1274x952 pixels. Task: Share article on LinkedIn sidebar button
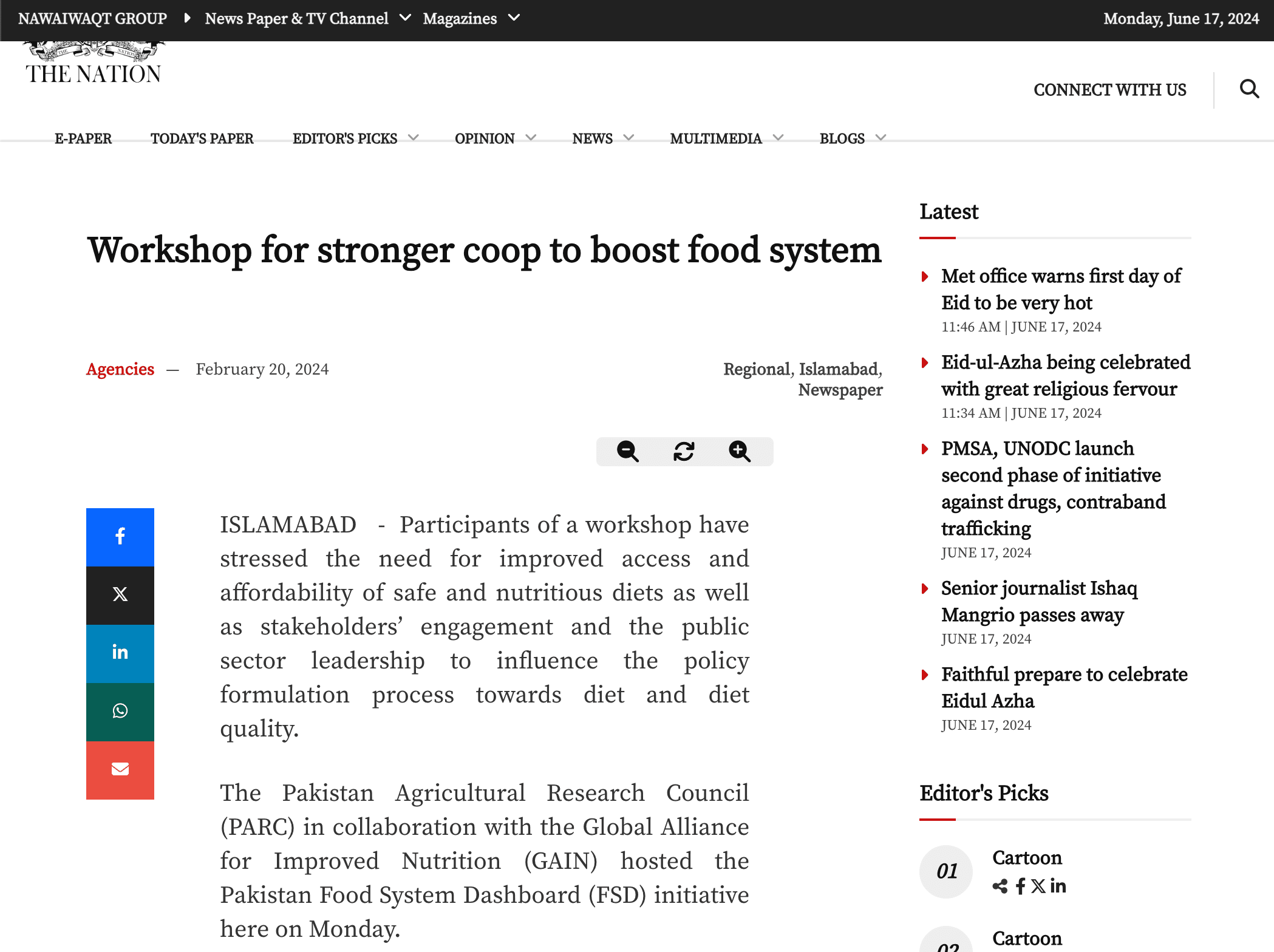coord(120,653)
